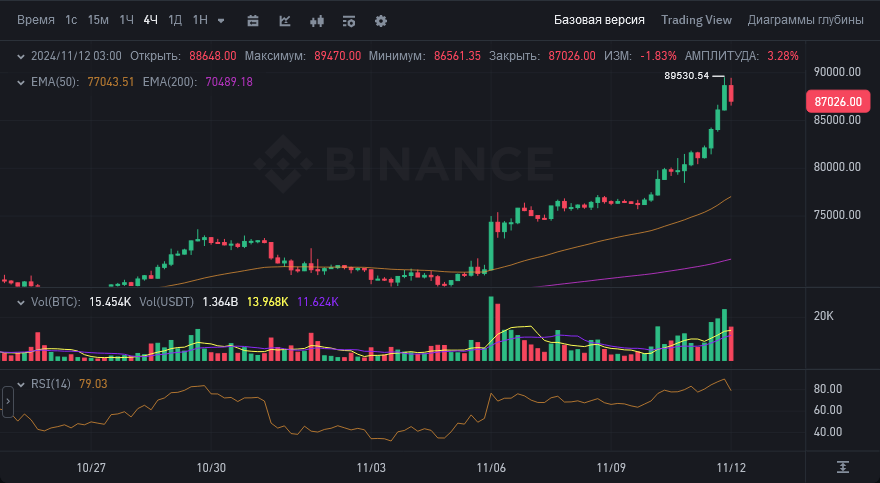Click EMA(200) value 70489.18
The image size is (880, 483).
tap(229, 82)
